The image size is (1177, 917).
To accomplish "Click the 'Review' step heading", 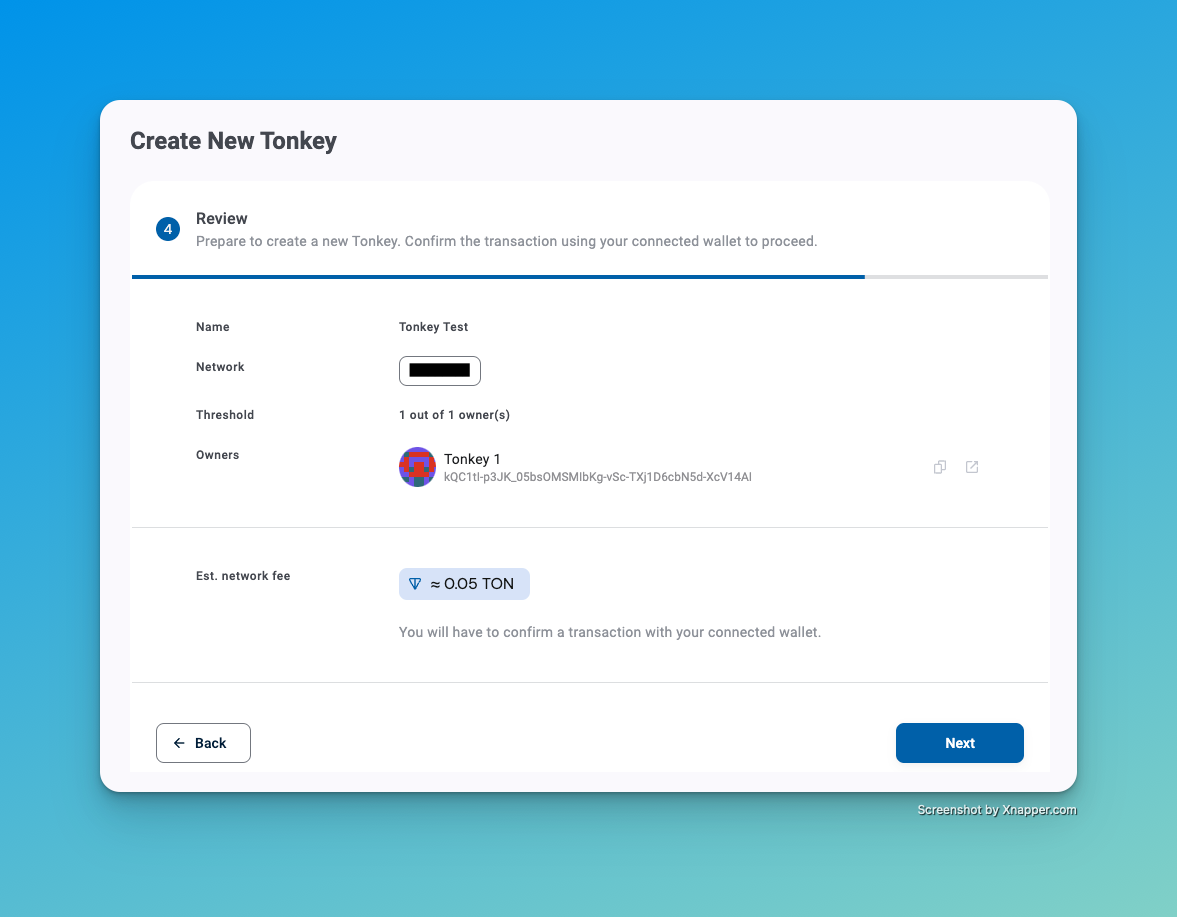I will (221, 218).
